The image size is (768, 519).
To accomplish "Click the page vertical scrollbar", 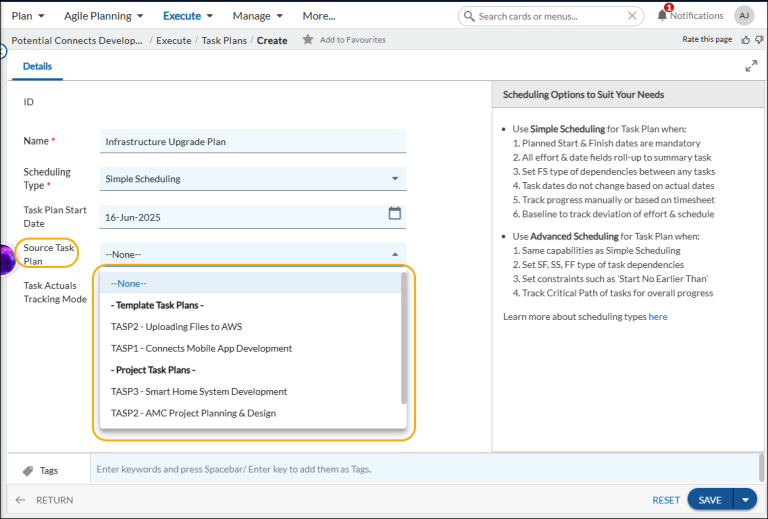I will coord(761,468).
